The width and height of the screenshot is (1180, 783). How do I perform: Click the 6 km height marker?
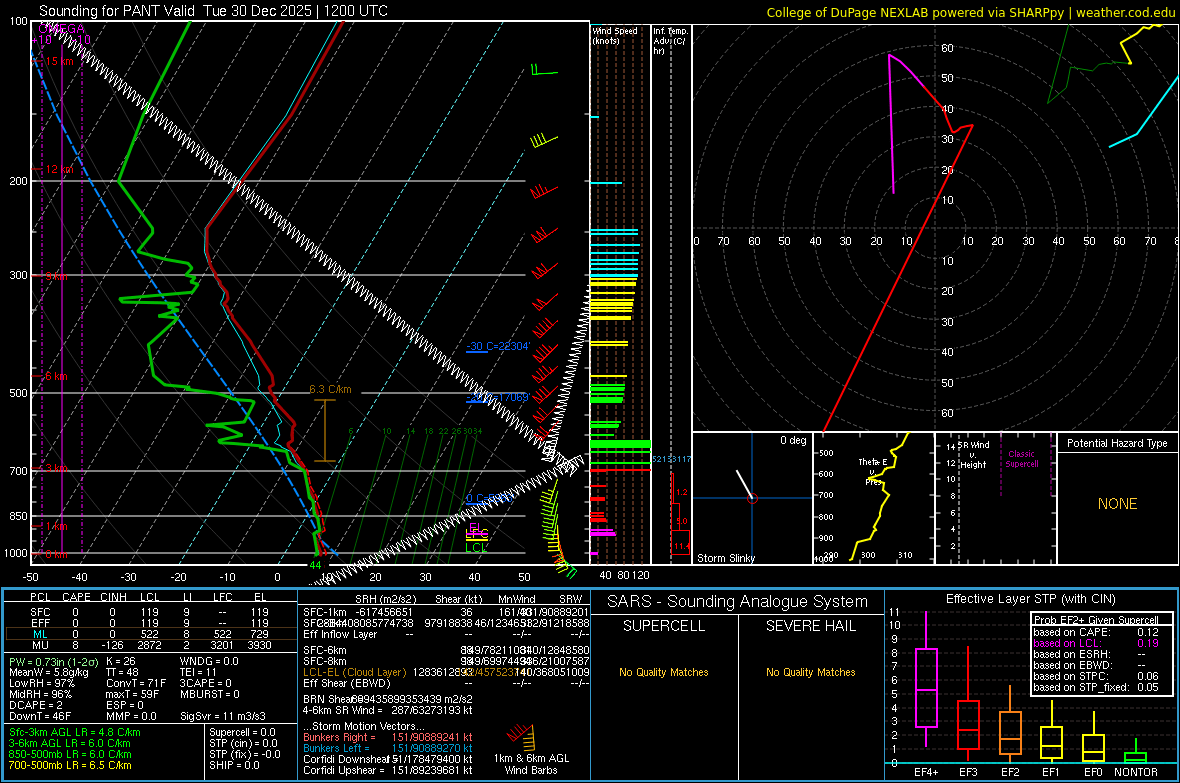56,376
